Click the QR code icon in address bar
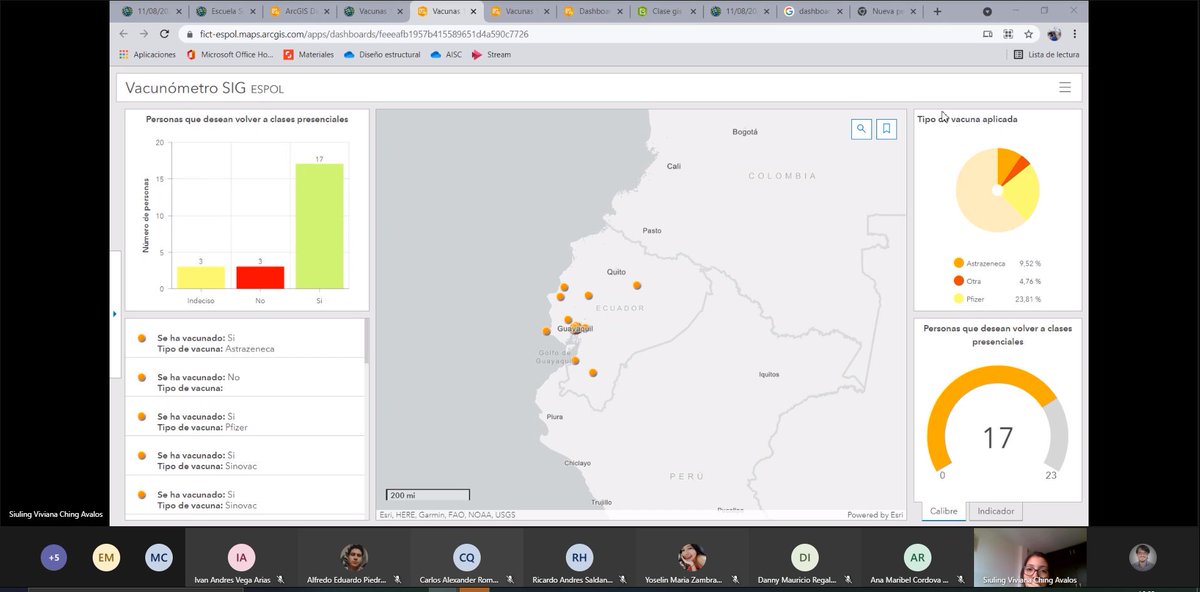 click(1008, 34)
